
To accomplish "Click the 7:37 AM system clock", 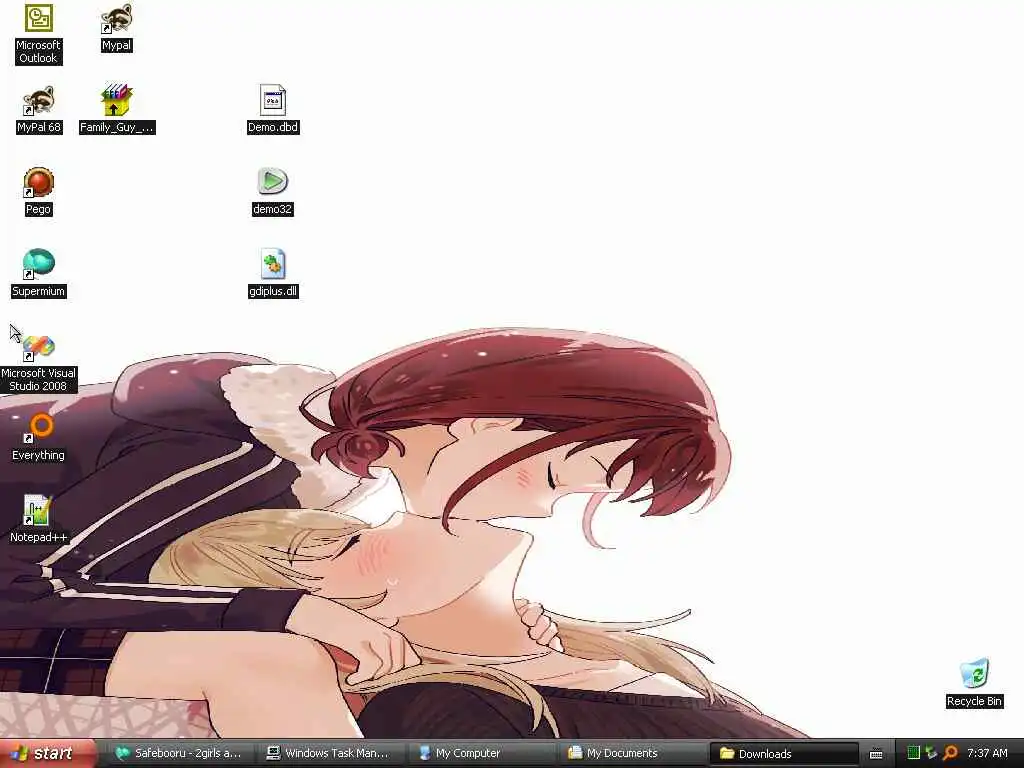I will click(987, 754).
